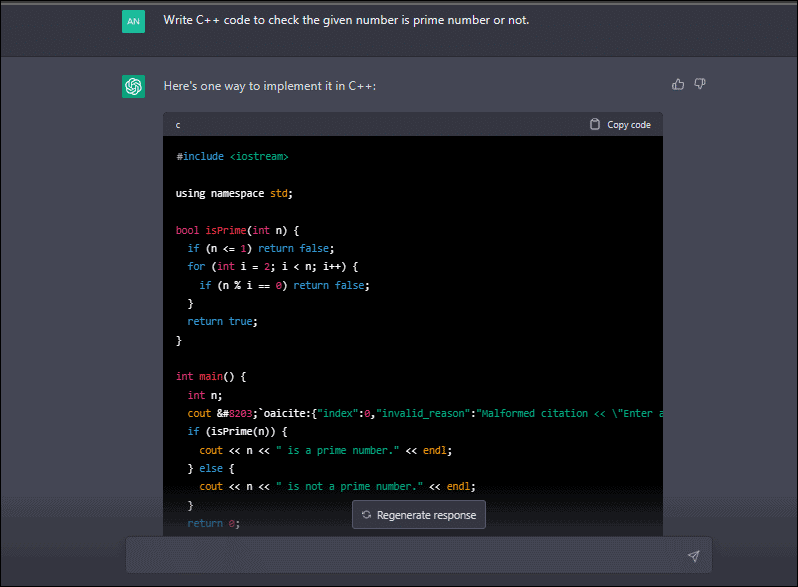The image size is (798, 587).
Task: Click the "return true;" code line
Action: (x=222, y=321)
